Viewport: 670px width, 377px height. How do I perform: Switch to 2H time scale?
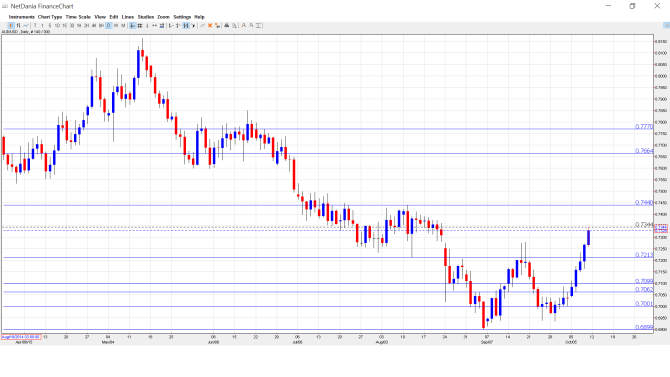86,26
